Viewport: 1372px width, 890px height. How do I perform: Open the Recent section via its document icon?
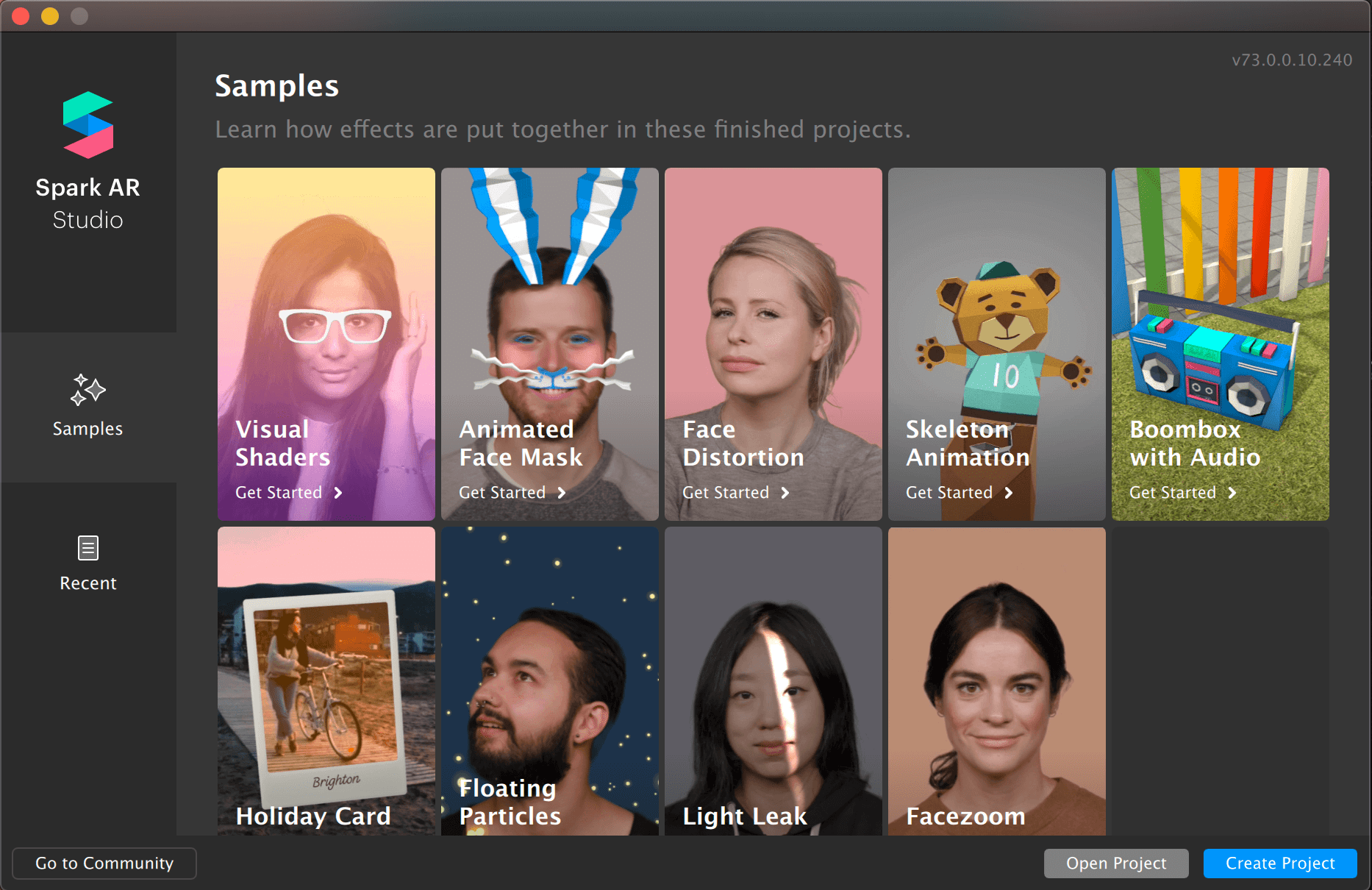coord(87,547)
